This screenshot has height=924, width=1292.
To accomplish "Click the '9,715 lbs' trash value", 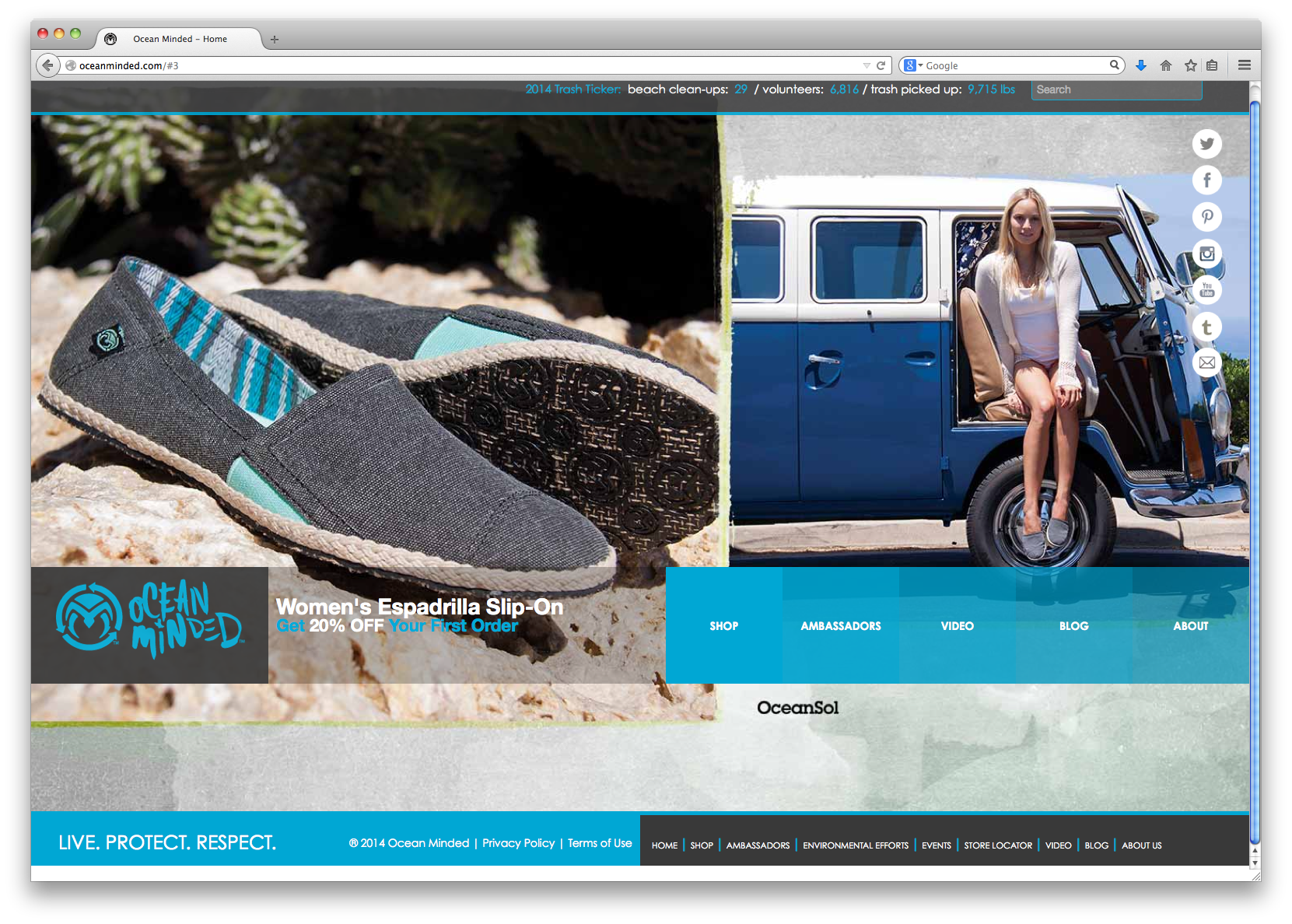I will [x=991, y=89].
